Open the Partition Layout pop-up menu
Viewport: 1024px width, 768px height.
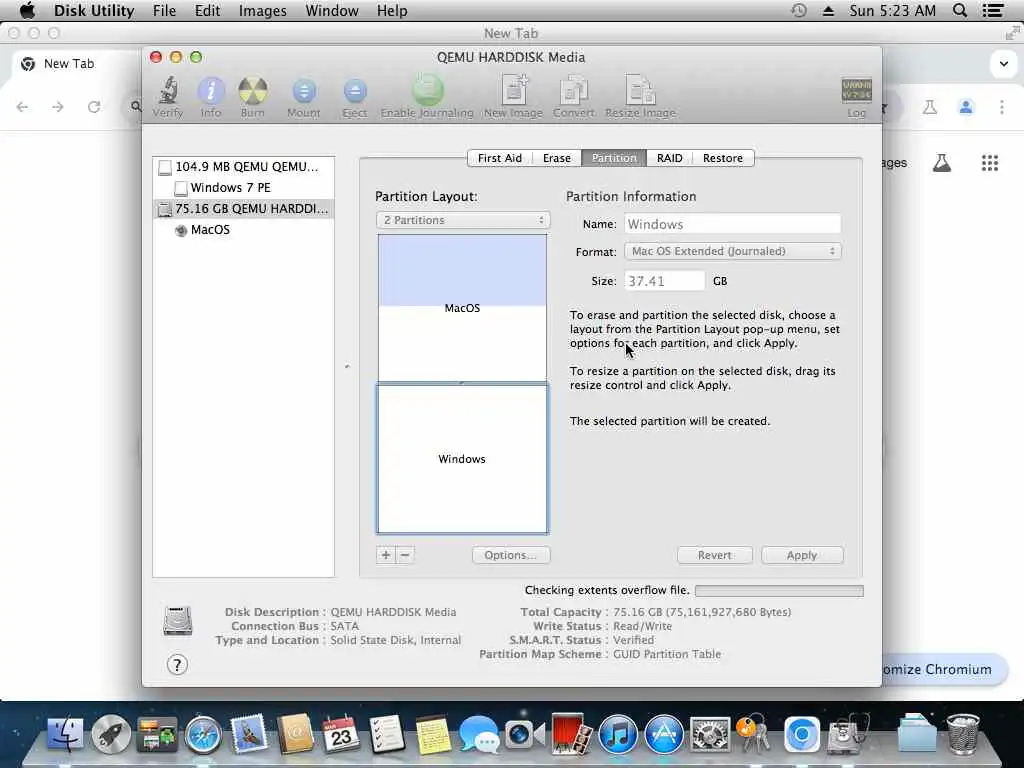coord(463,220)
